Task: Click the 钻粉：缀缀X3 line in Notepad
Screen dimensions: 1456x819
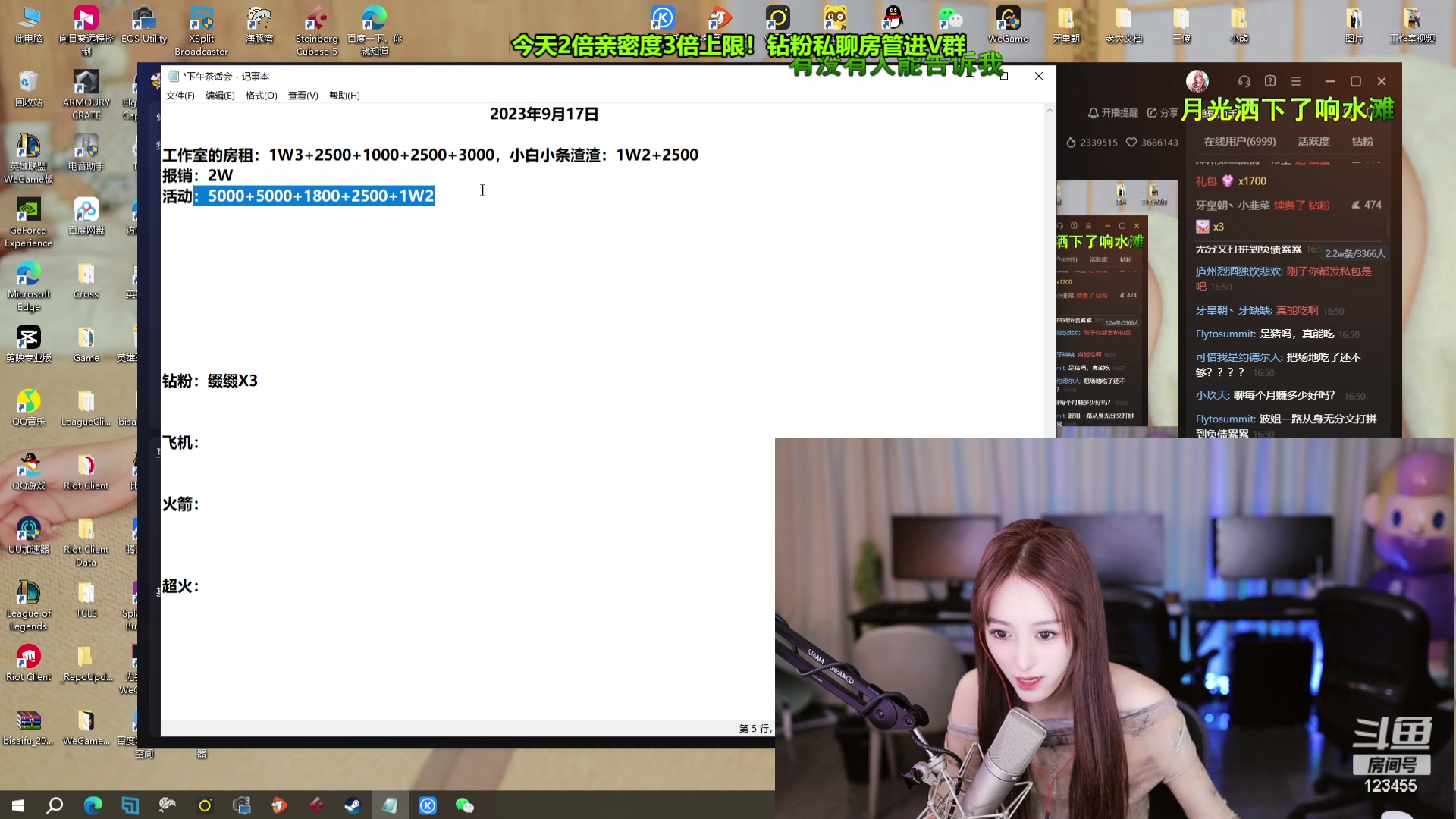Action: click(210, 381)
